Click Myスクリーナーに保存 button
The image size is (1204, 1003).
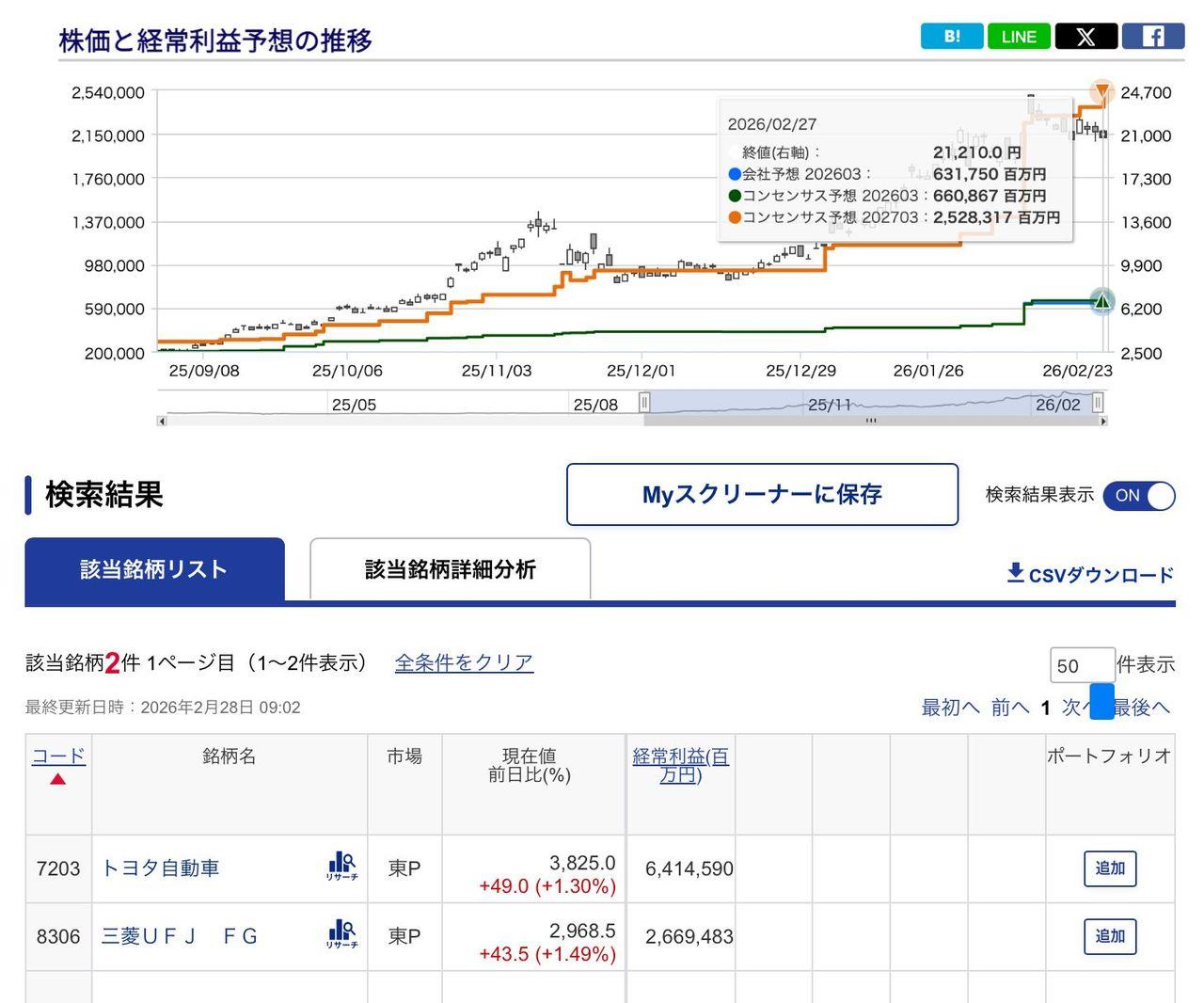[x=762, y=495]
